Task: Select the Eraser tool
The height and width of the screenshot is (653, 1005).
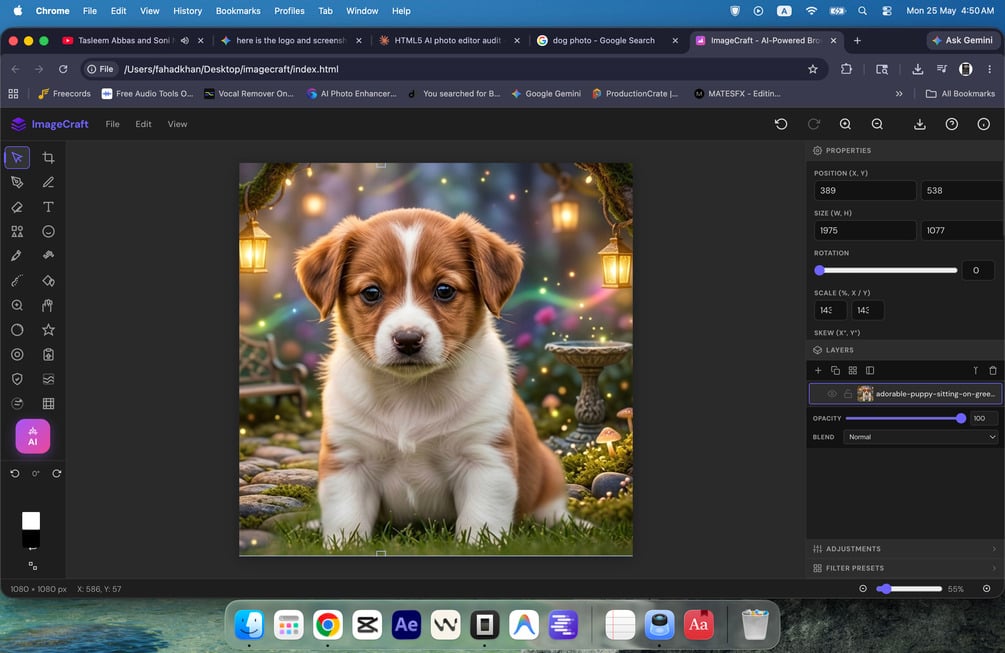Action: click(17, 207)
